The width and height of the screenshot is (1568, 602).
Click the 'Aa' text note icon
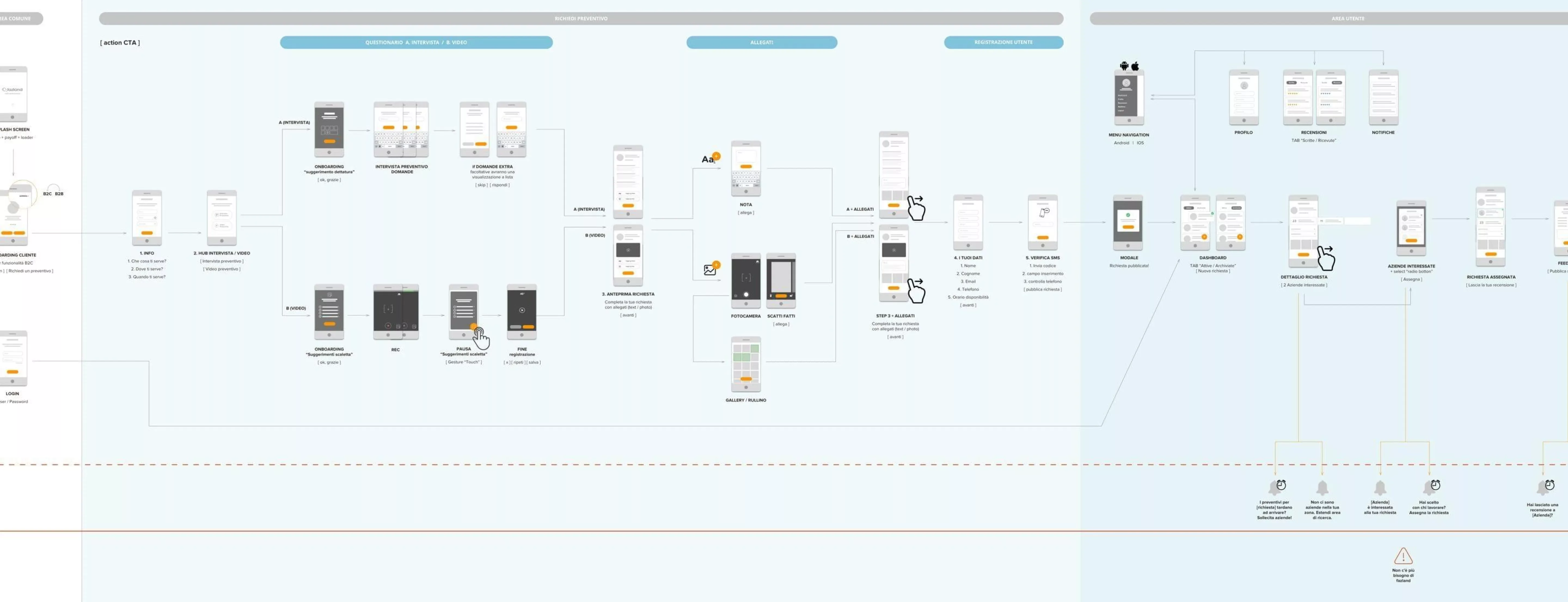pos(708,160)
